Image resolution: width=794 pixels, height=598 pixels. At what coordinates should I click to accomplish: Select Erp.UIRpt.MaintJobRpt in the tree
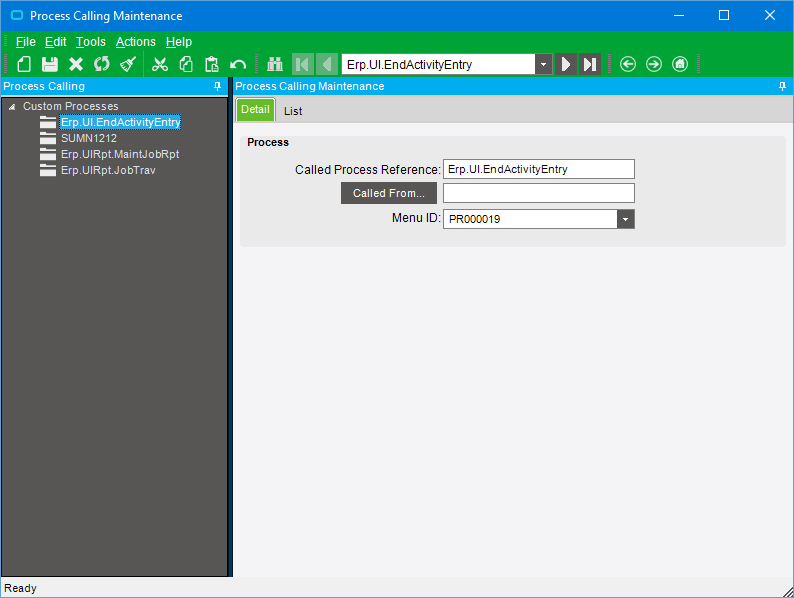point(120,154)
